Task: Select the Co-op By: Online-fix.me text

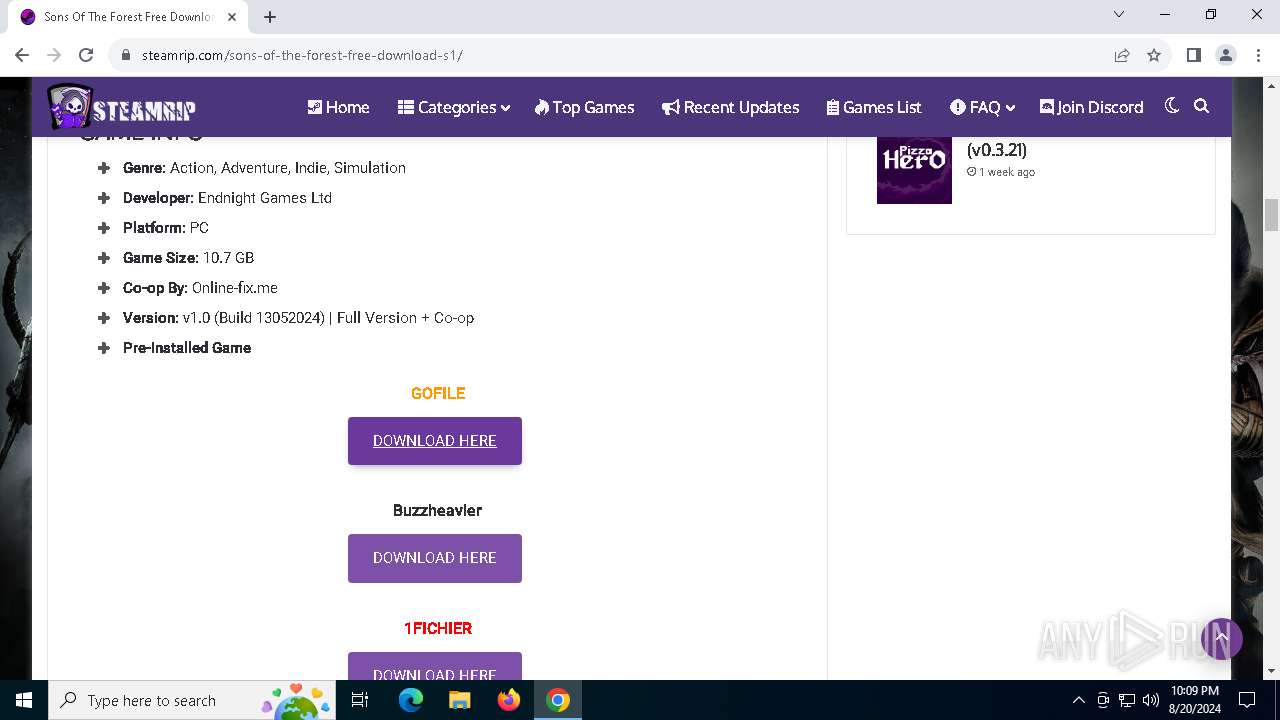Action: click(200, 288)
